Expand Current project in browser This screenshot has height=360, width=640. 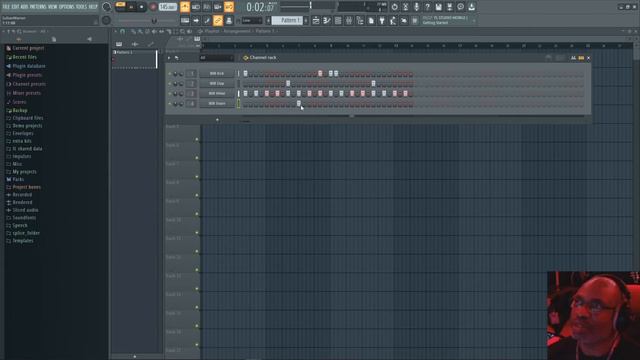(x=28, y=48)
